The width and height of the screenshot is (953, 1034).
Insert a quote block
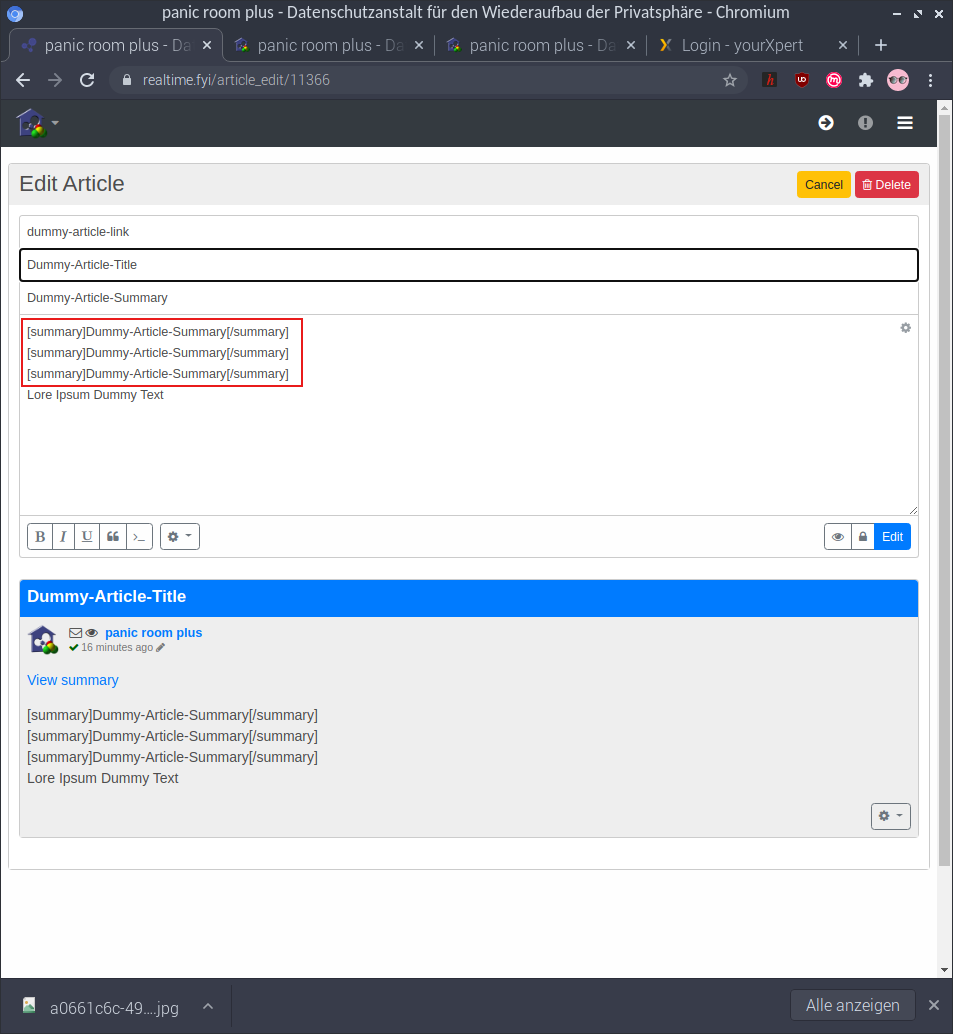(x=113, y=537)
